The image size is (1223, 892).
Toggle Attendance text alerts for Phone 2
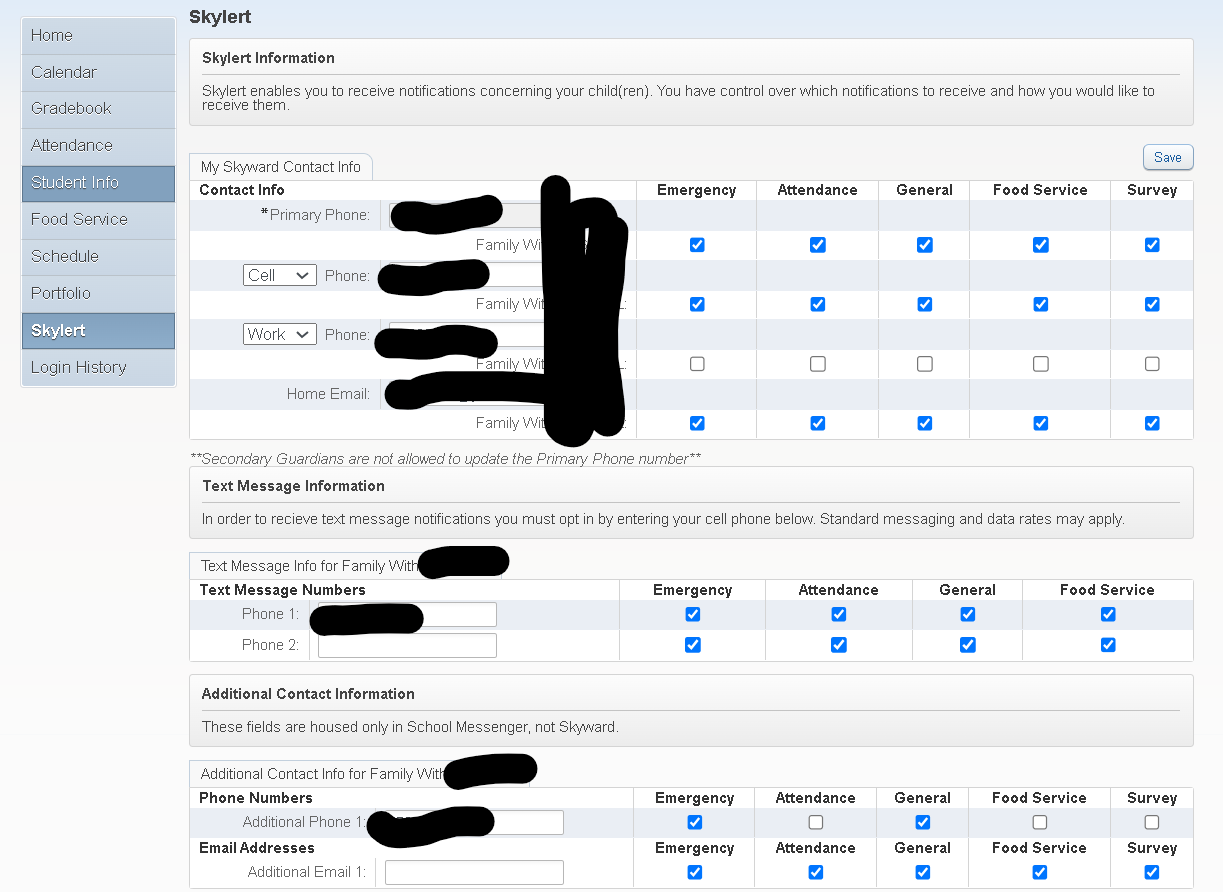[x=839, y=645]
